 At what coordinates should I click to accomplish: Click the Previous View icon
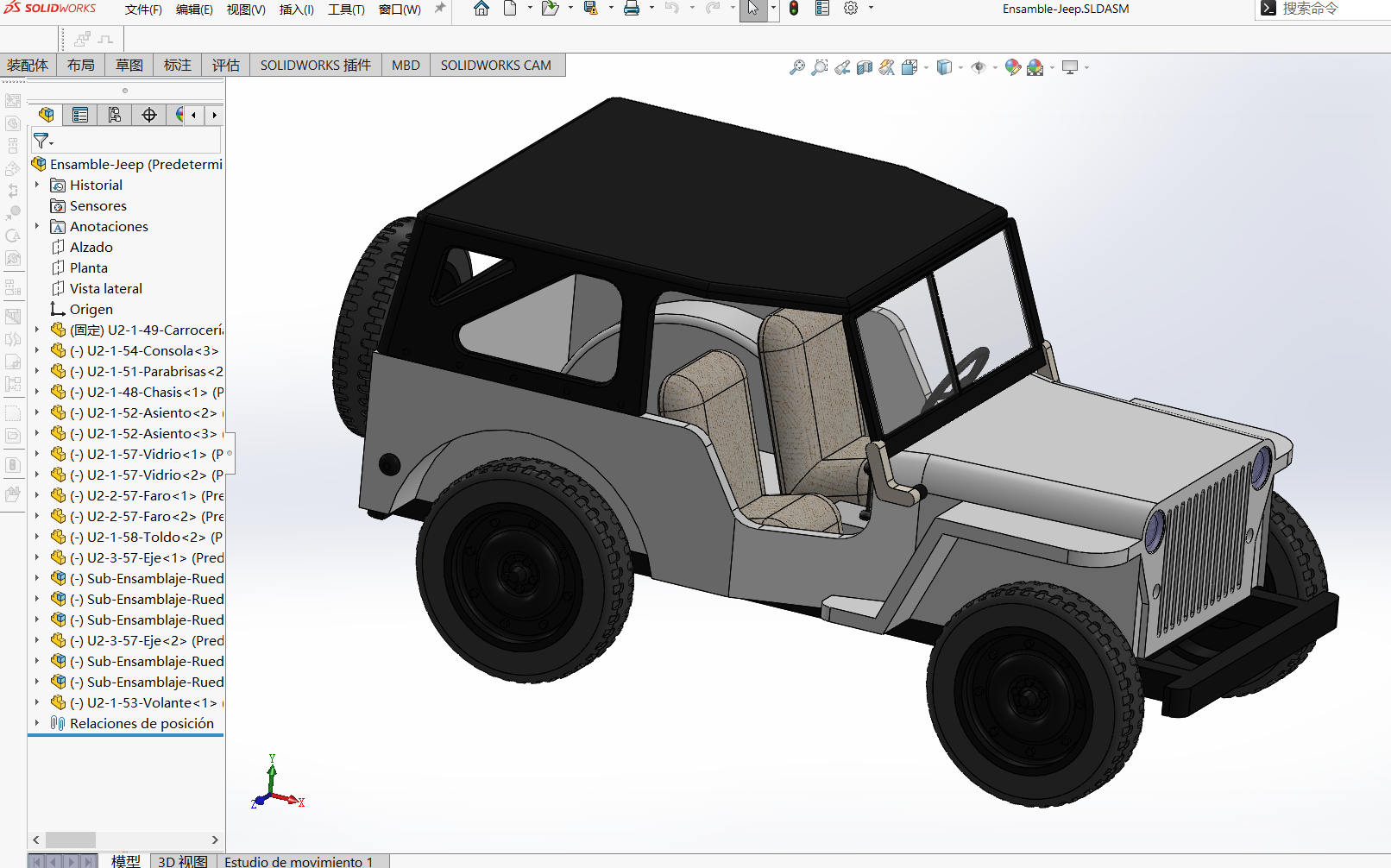click(x=842, y=67)
